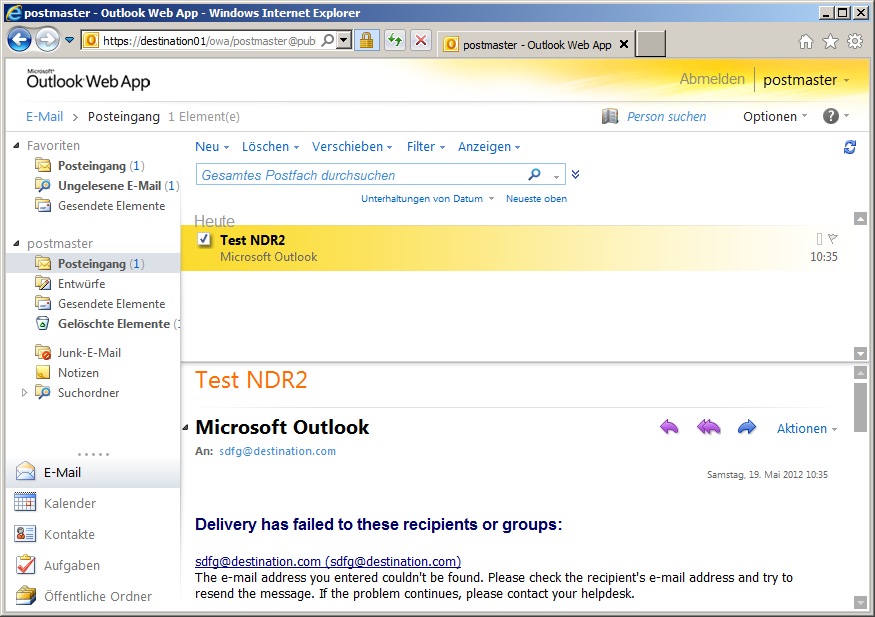875x617 pixels.
Task: Click the failed recipient sdfg@destination.com link
Action: pos(328,561)
